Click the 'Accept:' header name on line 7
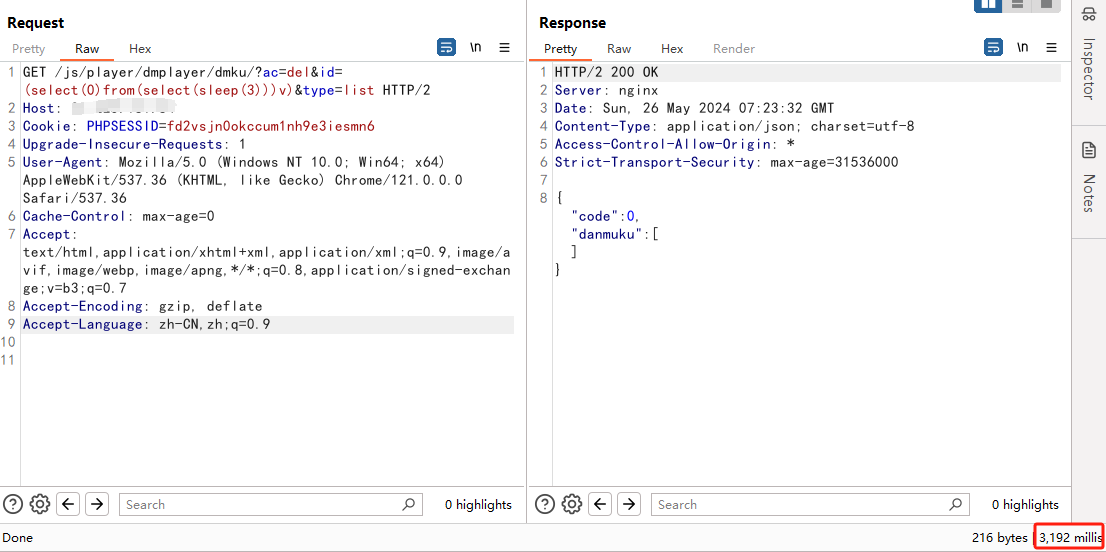Viewport: 1106px width, 552px height. coord(50,234)
